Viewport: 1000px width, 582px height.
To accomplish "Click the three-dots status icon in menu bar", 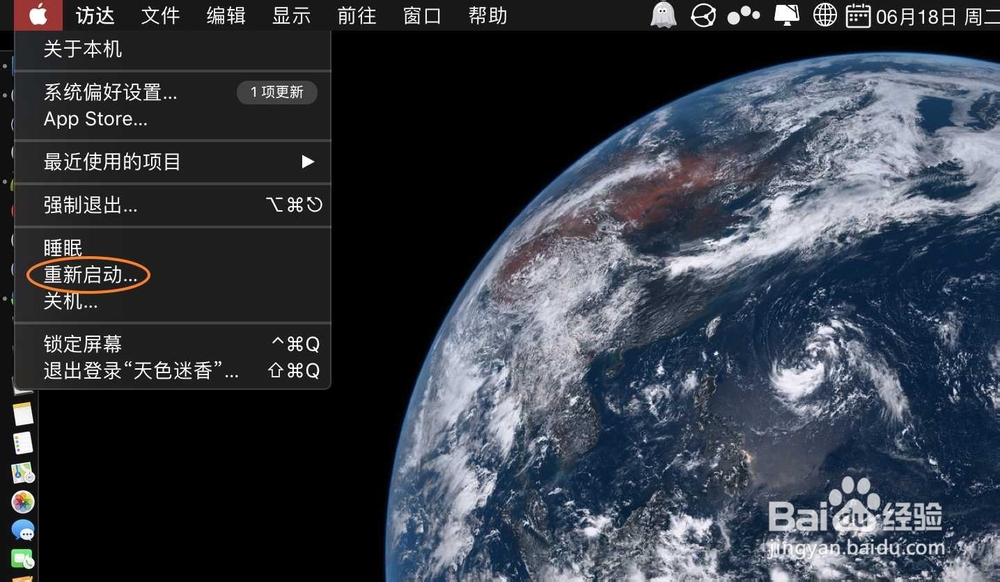I will [744, 15].
